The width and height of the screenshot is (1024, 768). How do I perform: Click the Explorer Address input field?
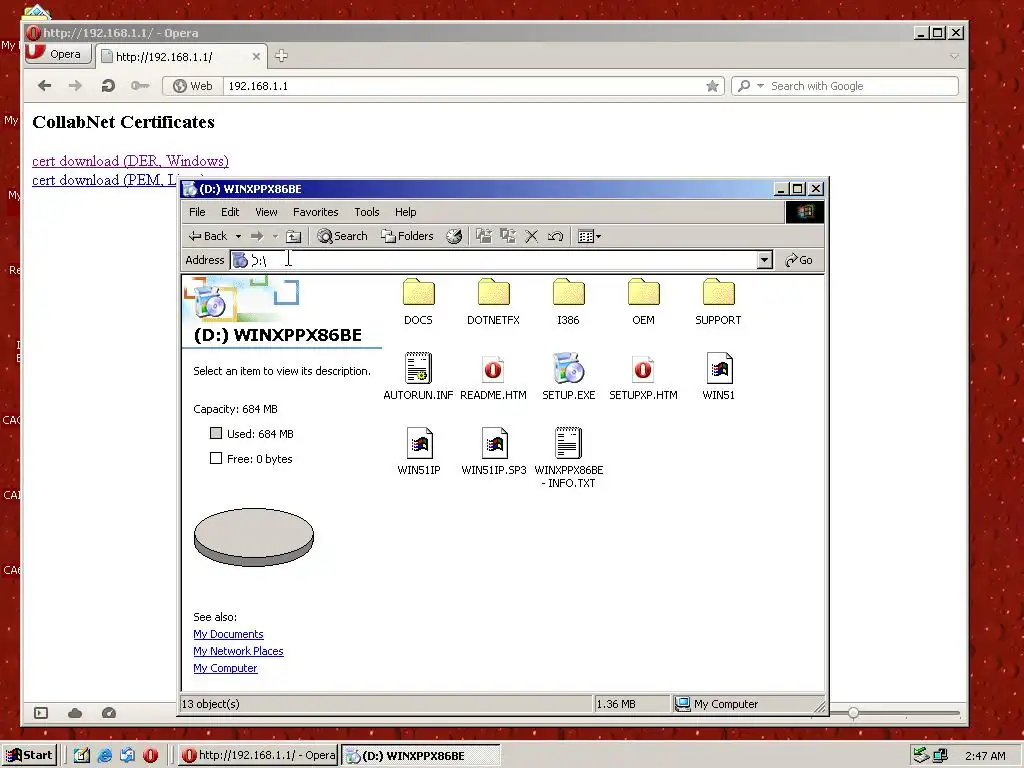(502, 260)
